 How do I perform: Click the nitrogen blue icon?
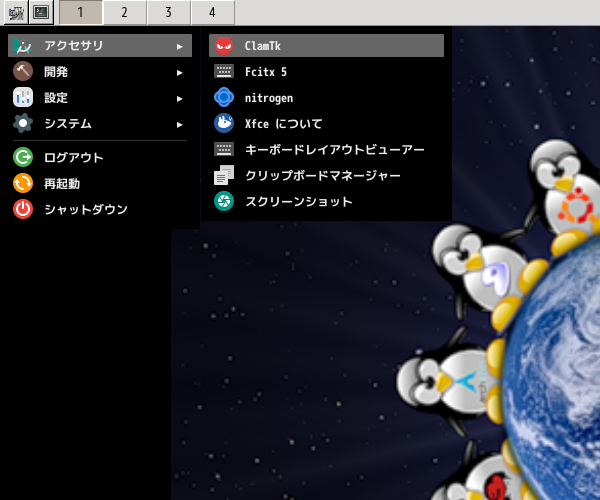tap(224, 98)
